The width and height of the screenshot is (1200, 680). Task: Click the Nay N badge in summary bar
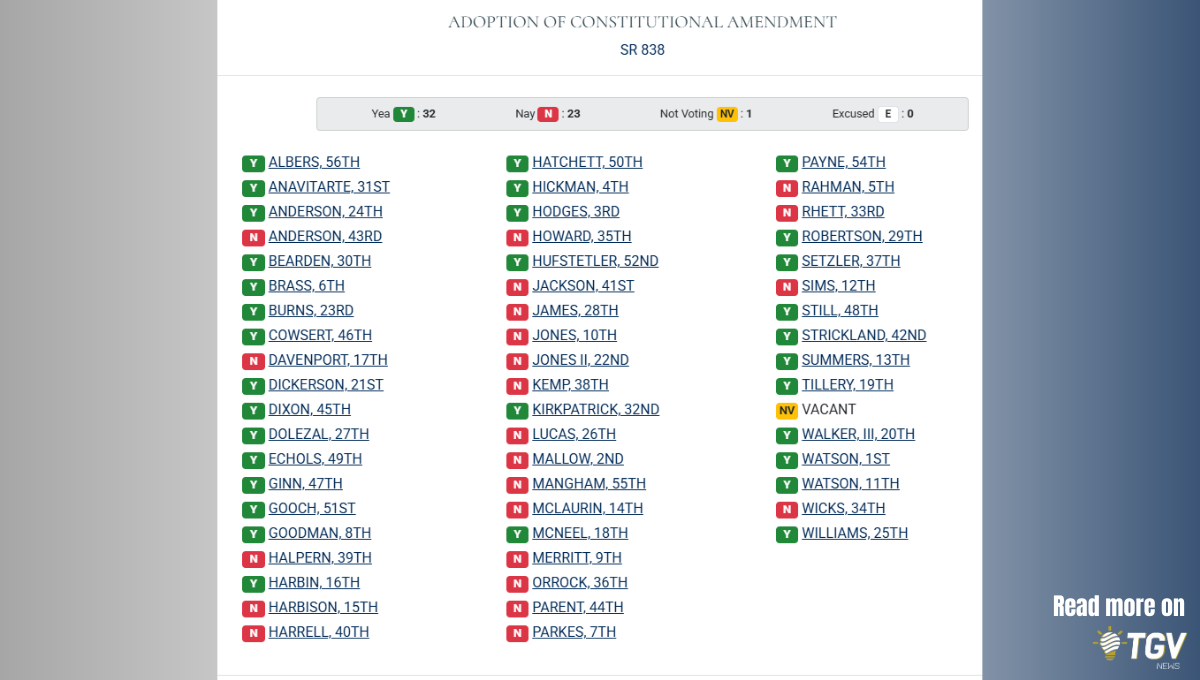click(x=548, y=114)
